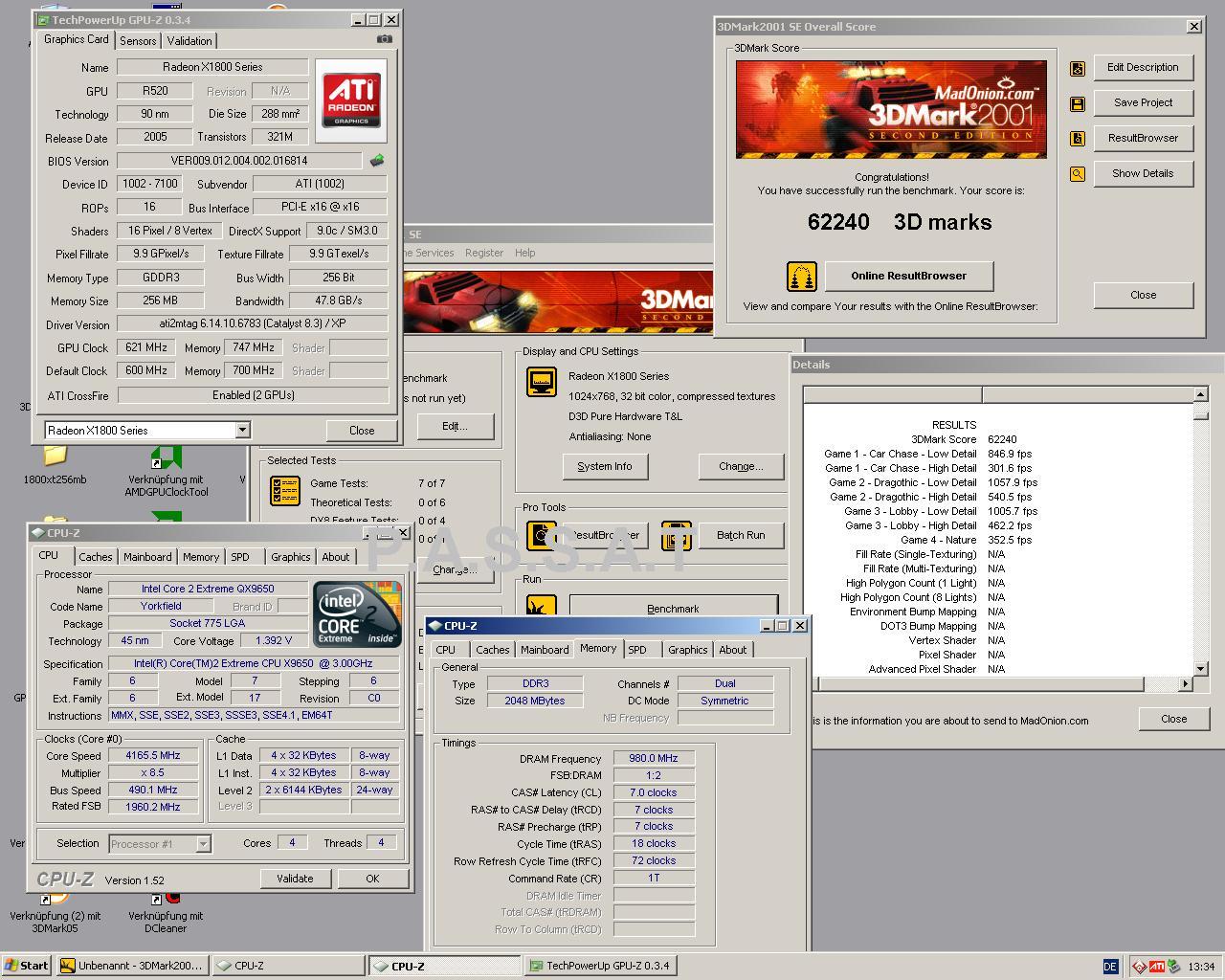Image resolution: width=1225 pixels, height=980 pixels.
Task: Click the Core Speed 4165.5 MHz field
Action: pos(152,756)
